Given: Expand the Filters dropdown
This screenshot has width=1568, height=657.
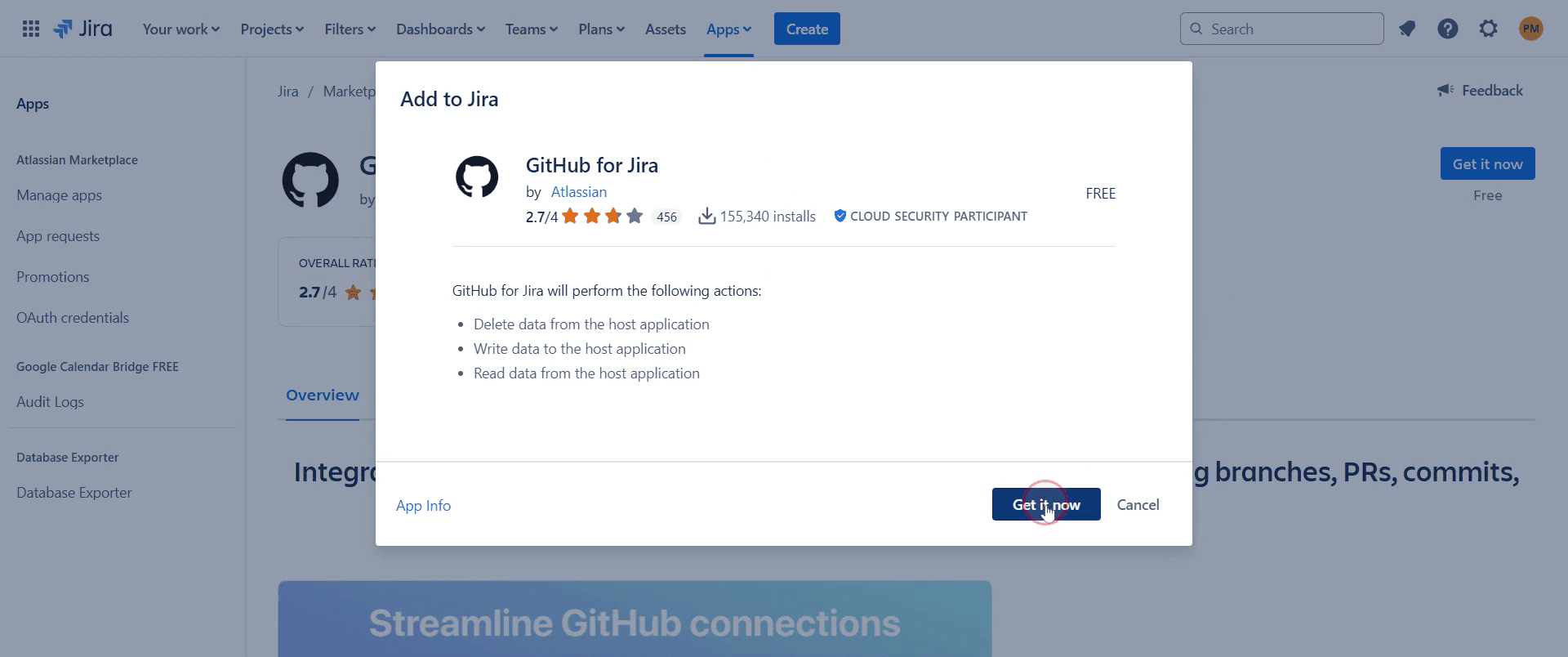Looking at the screenshot, I should [350, 29].
